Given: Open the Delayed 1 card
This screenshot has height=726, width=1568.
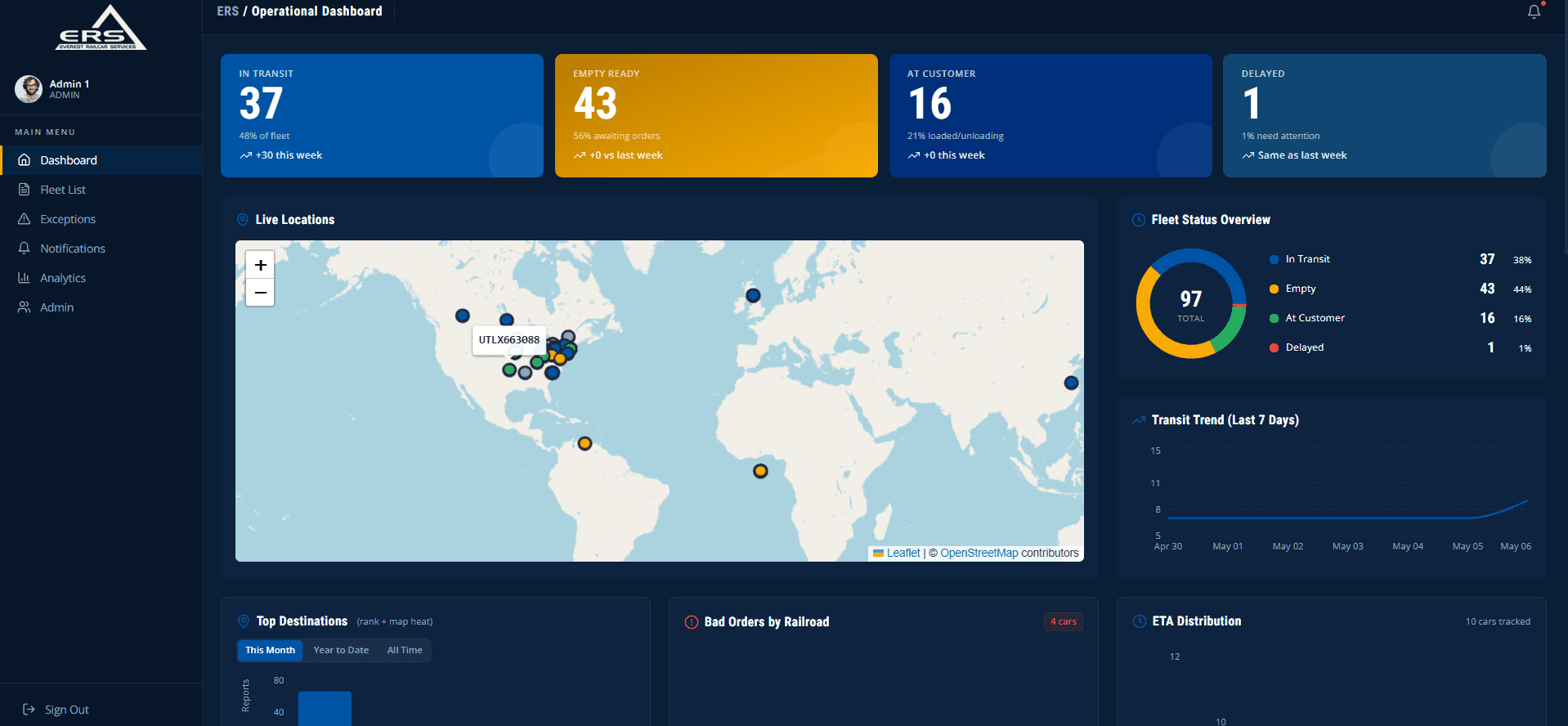Looking at the screenshot, I should (1384, 115).
